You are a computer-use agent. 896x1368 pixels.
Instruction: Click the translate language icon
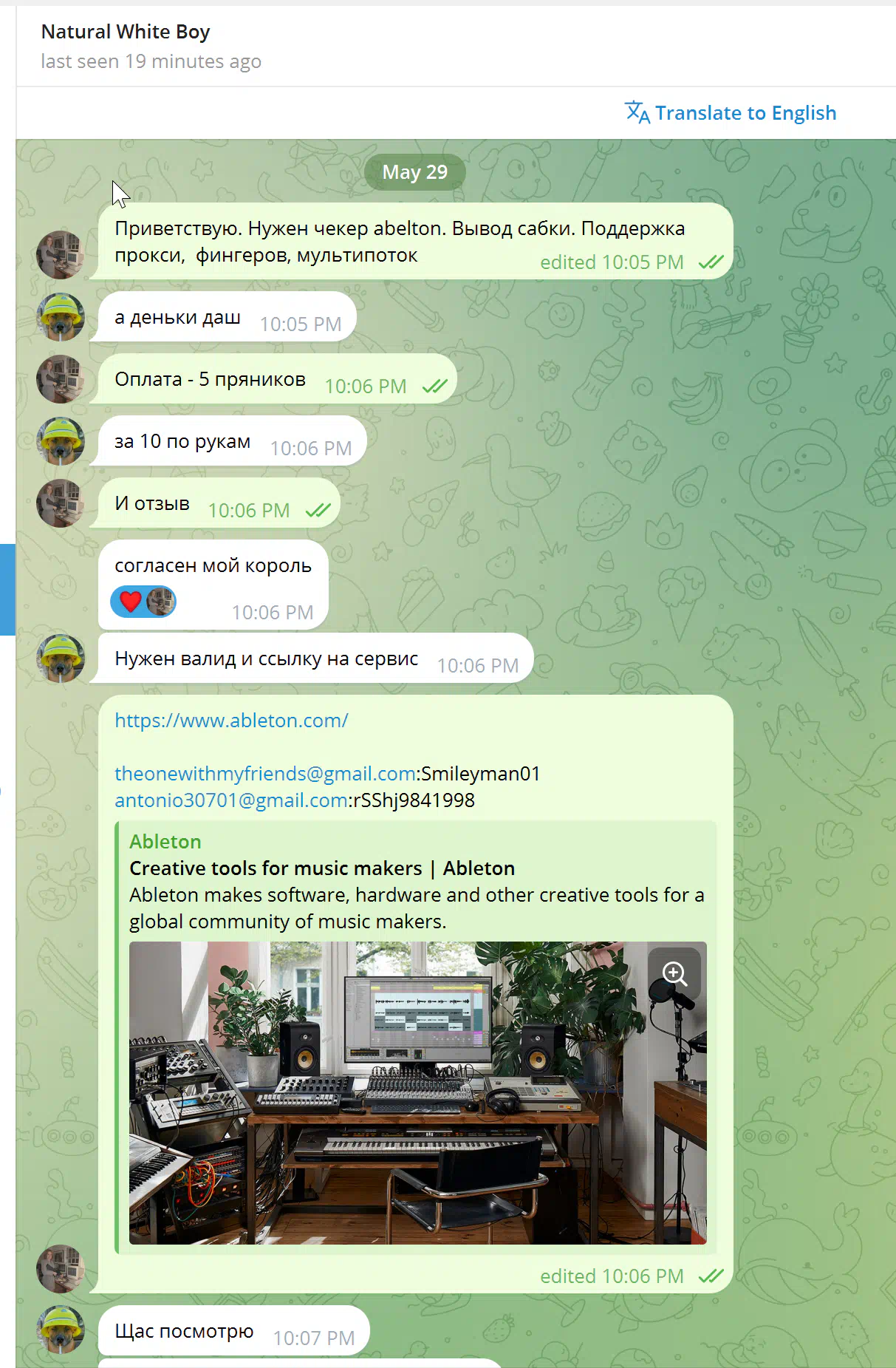pyautogui.click(x=637, y=112)
